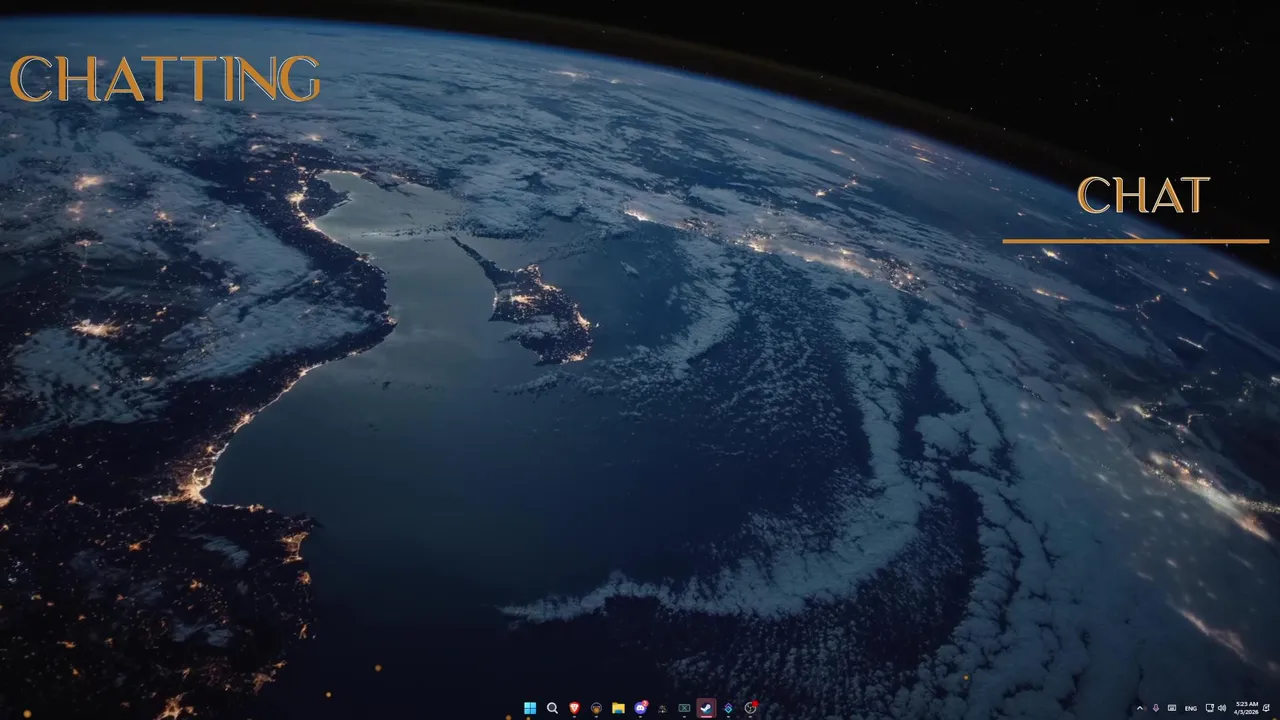This screenshot has height=720, width=1280.
Task: Click the microphone tray icon
Action: (x=1156, y=708)
